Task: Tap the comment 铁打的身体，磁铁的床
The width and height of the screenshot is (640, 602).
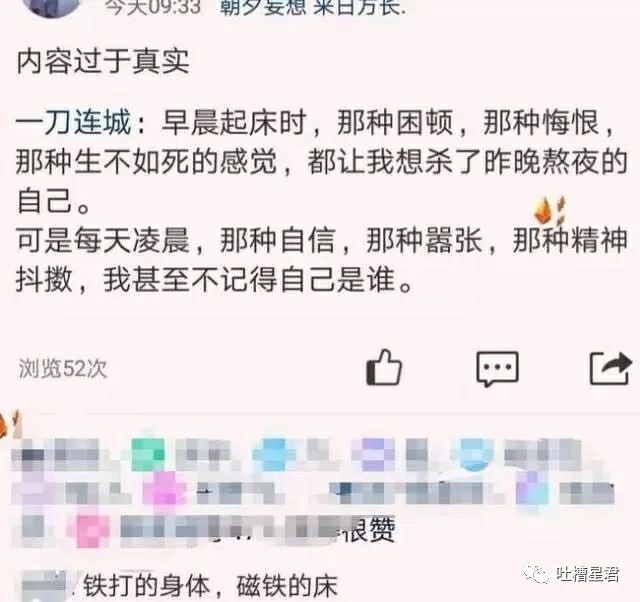Action: coord(211,586)
